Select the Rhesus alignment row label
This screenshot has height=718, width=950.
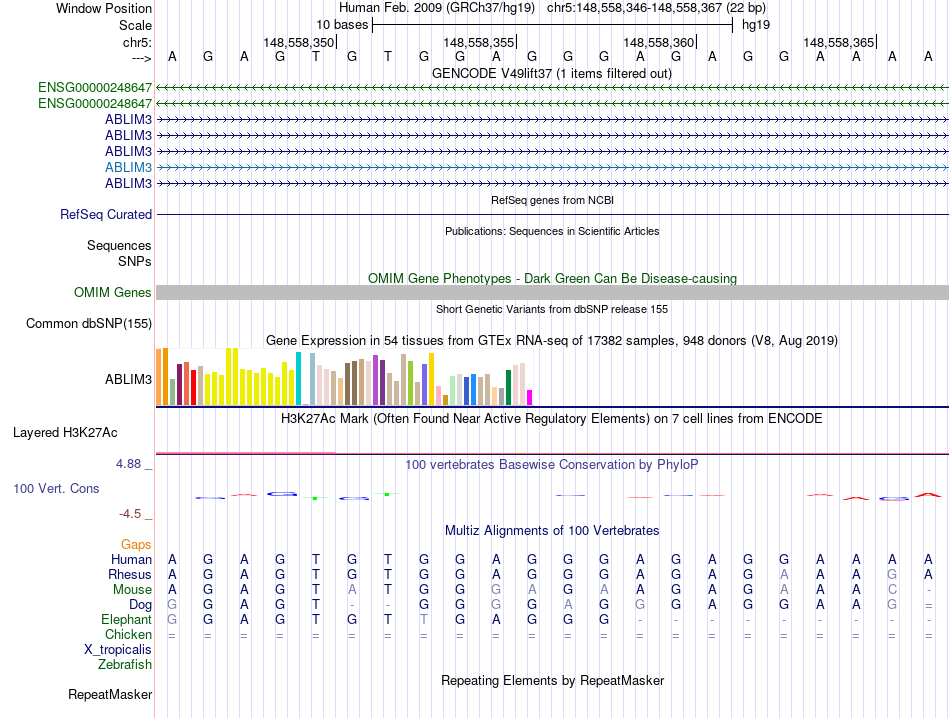(130, 575)
